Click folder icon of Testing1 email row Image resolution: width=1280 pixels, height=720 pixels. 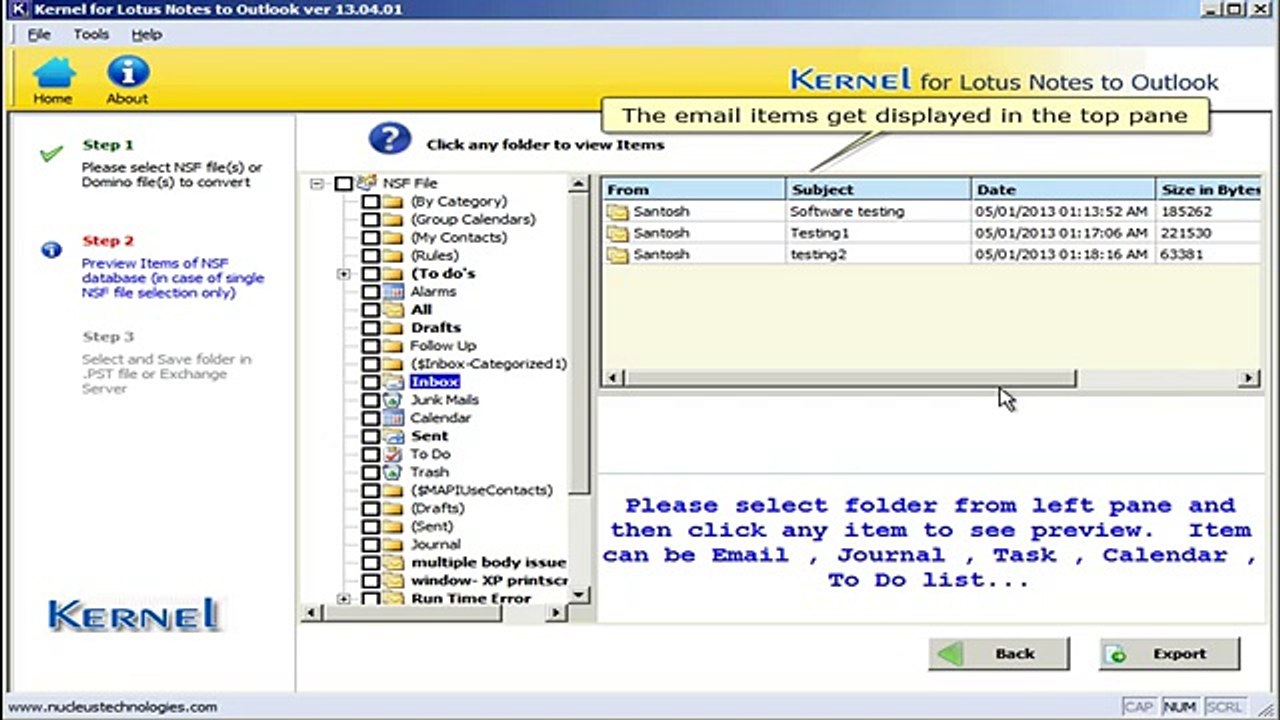(617, 232)
